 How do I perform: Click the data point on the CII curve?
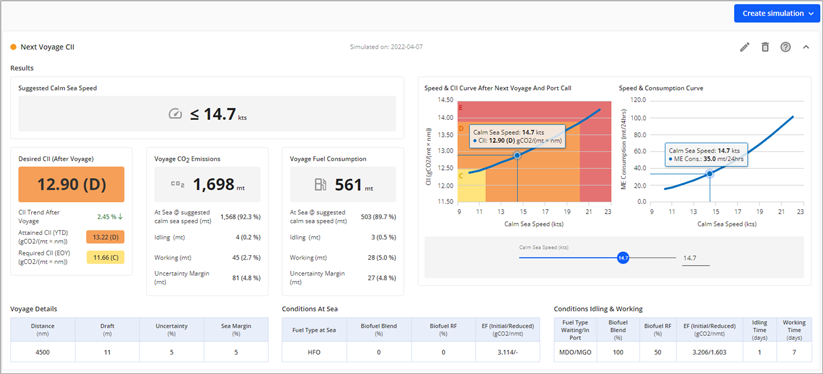point(517,155)
